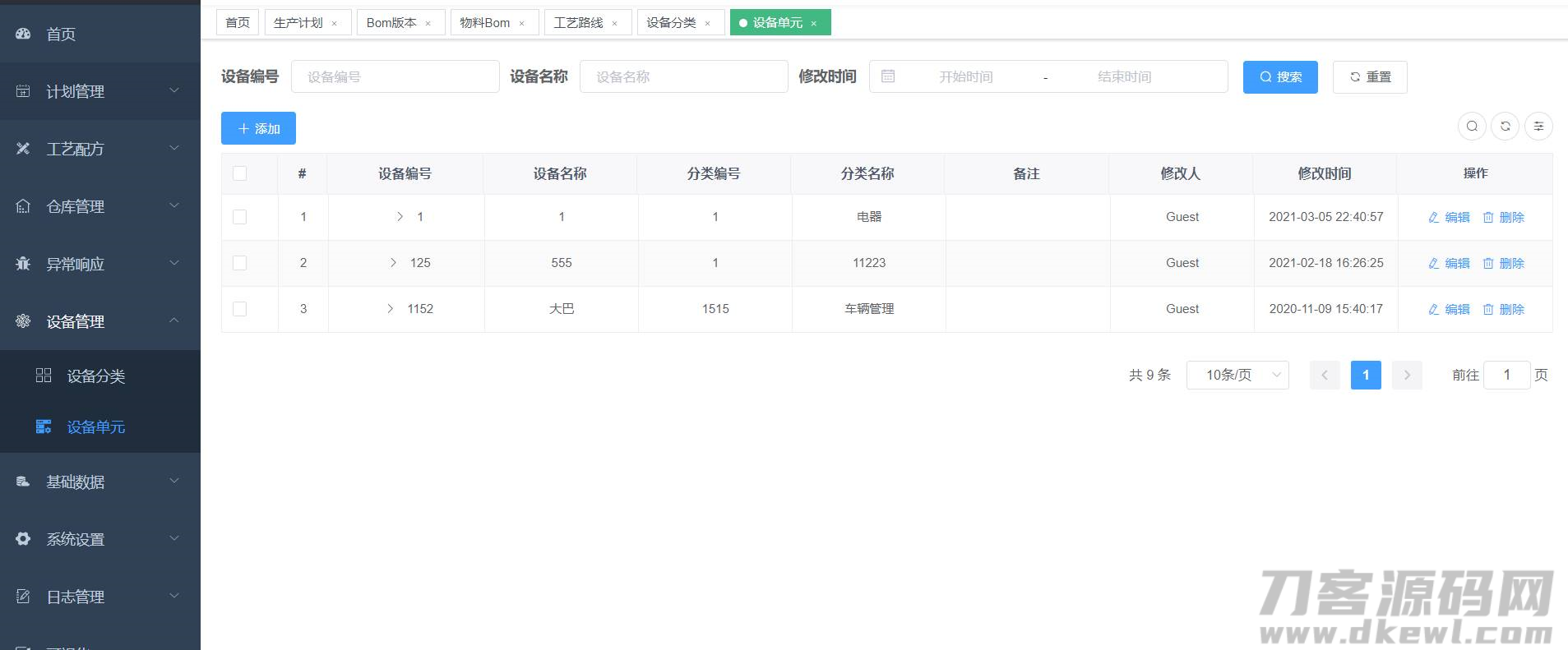The width and height of the screenshot is (1568, 650).
Task: Expand row with device number 125
Action: (x=393, y=263)
